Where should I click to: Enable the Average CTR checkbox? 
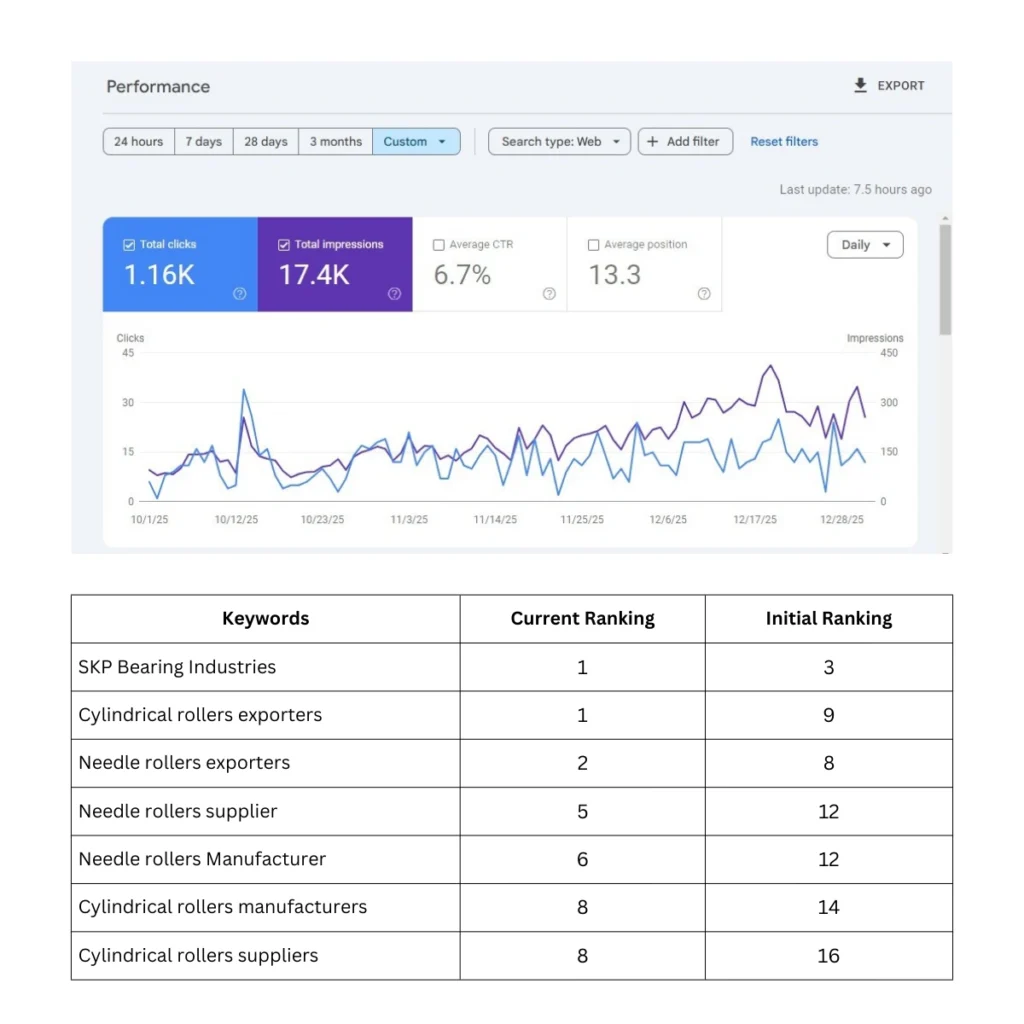(439, 245)
